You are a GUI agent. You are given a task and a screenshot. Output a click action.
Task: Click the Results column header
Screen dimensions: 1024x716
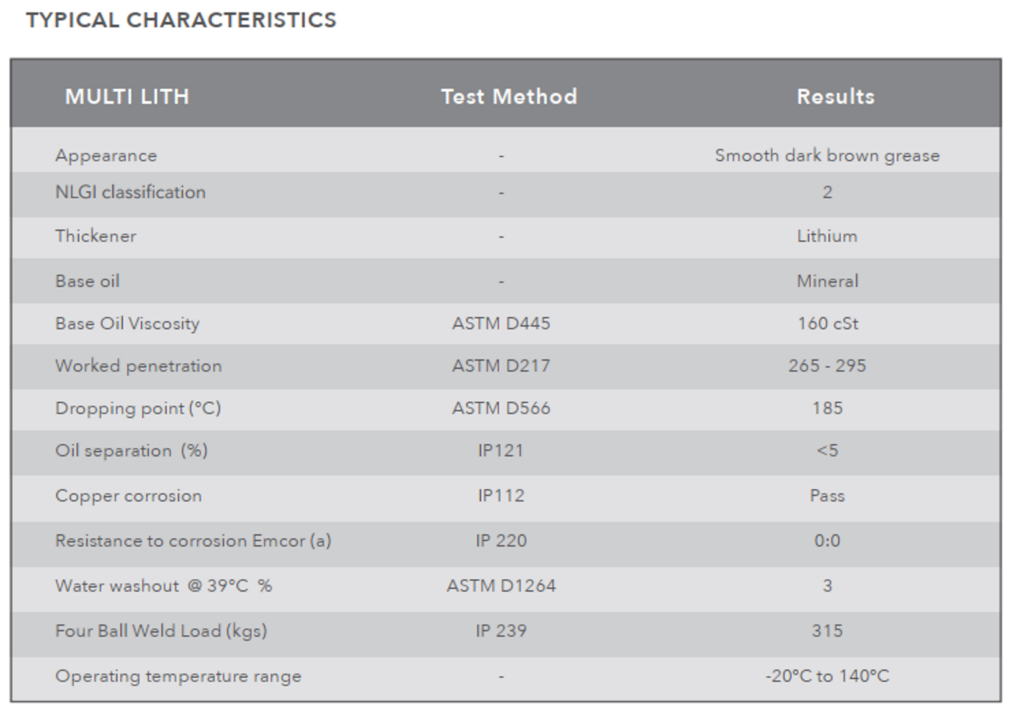[835, 97]
